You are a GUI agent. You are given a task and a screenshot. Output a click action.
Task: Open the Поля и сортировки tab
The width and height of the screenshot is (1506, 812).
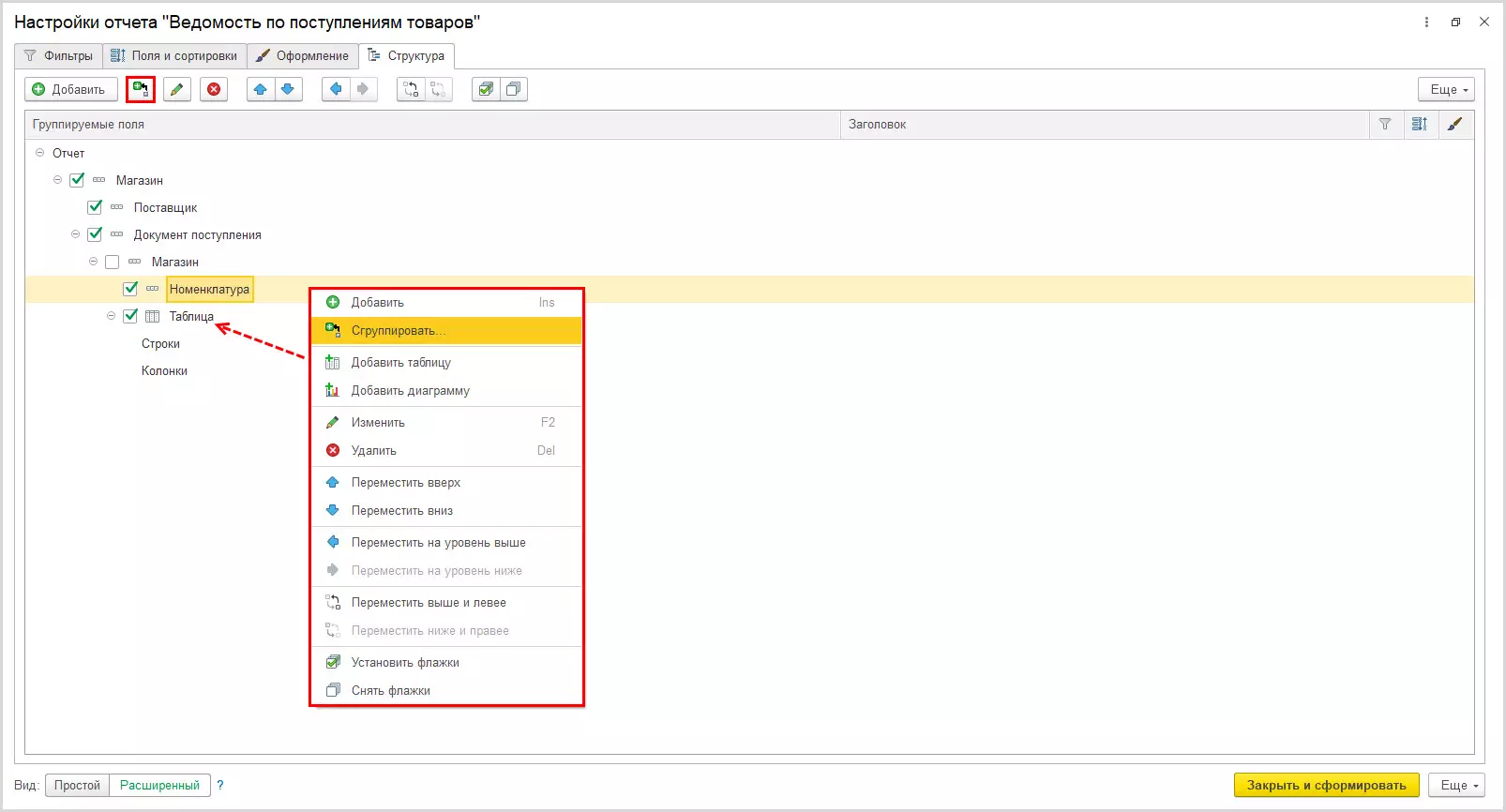174,56
